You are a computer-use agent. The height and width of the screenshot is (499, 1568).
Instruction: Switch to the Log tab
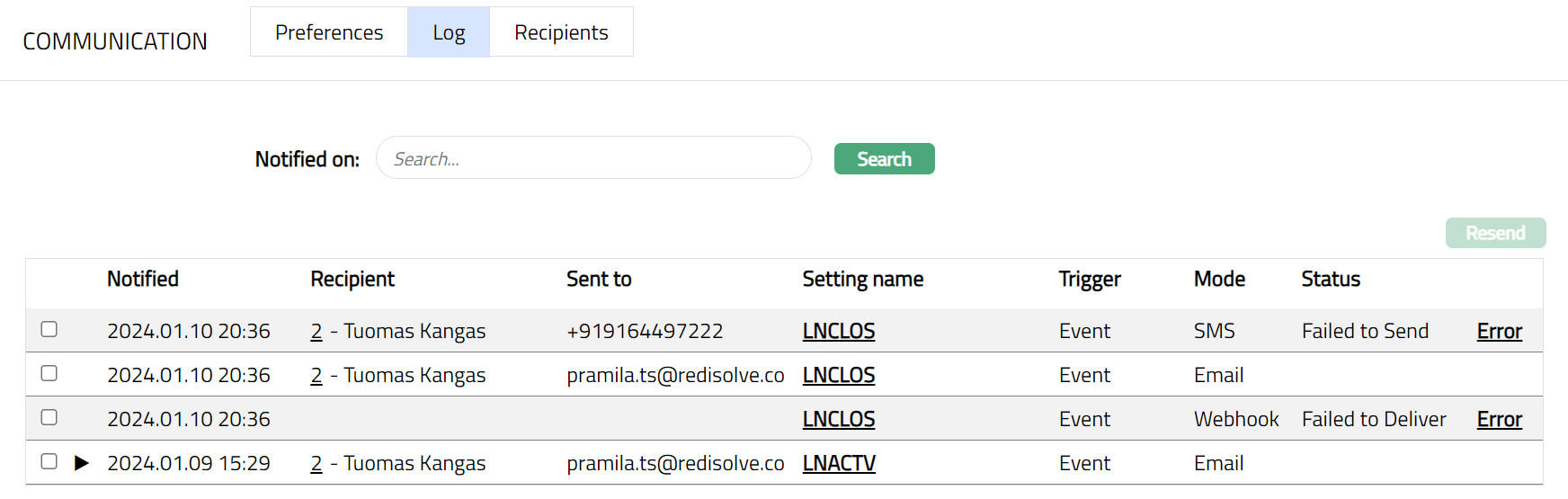tap(449, 32)
